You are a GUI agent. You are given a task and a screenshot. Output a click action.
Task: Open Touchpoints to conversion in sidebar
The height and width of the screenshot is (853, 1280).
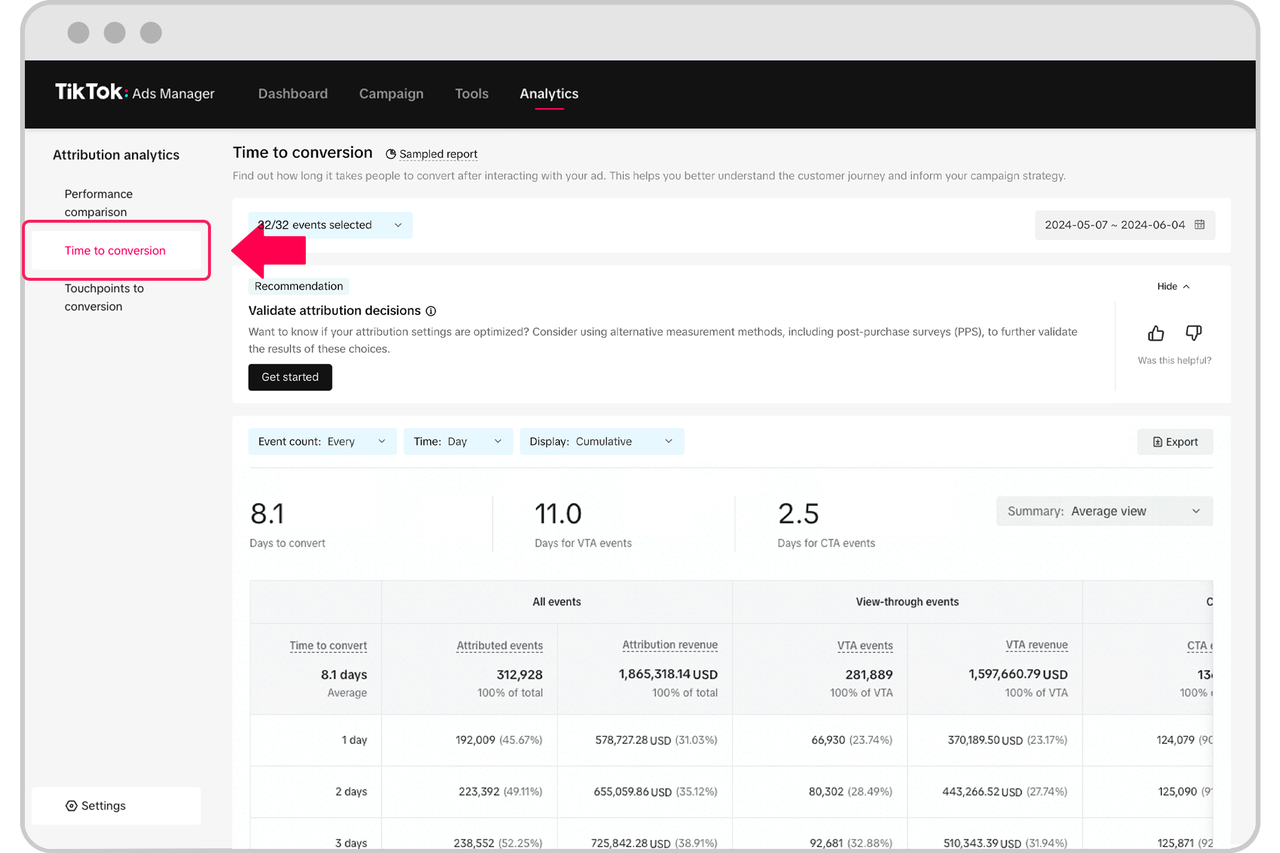pos(104,297)
